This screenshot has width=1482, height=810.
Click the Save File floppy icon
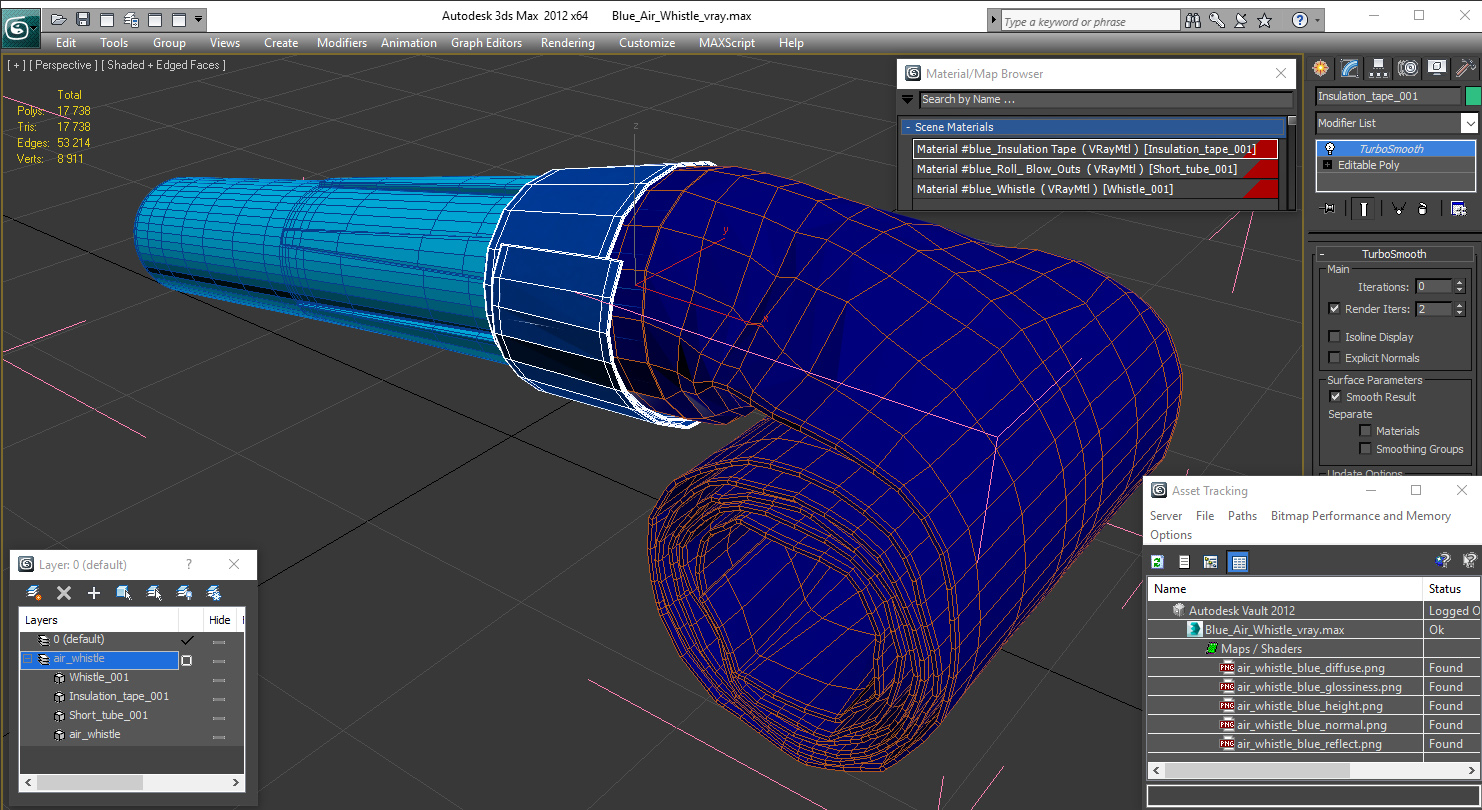click(83, 19)
